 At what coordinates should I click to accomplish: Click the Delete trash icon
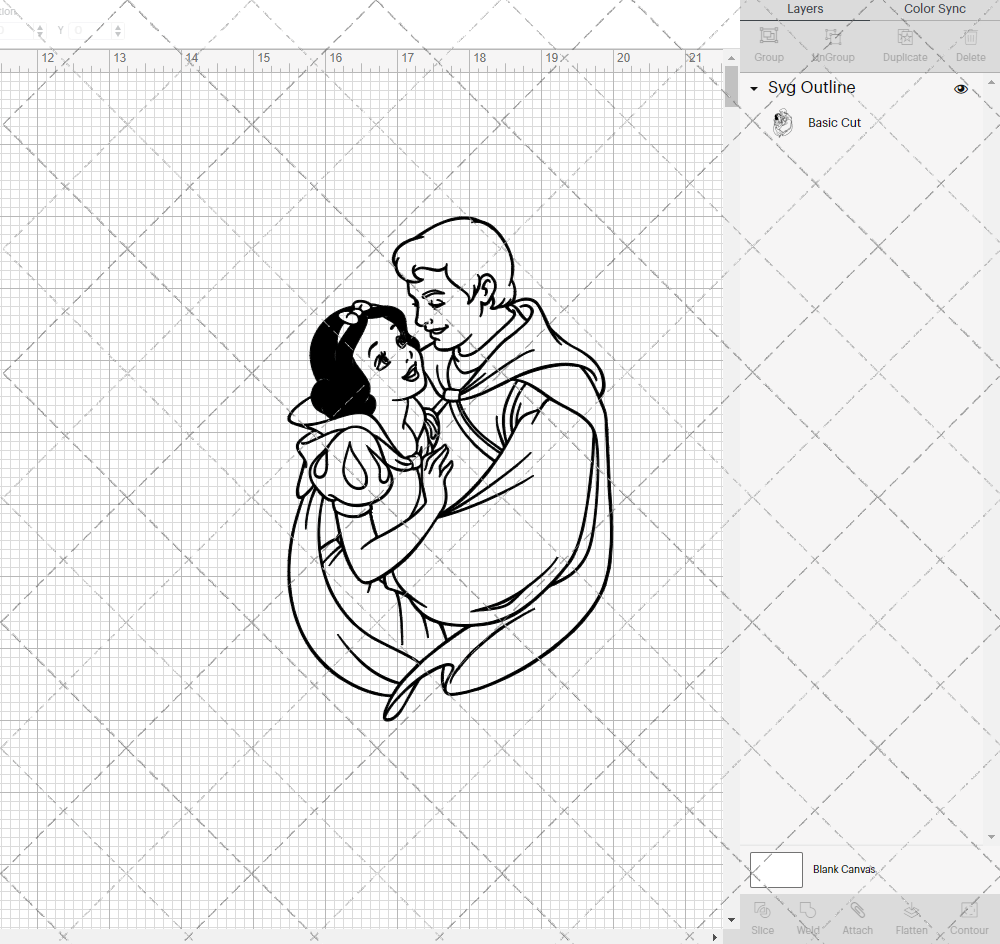[970, 36]
